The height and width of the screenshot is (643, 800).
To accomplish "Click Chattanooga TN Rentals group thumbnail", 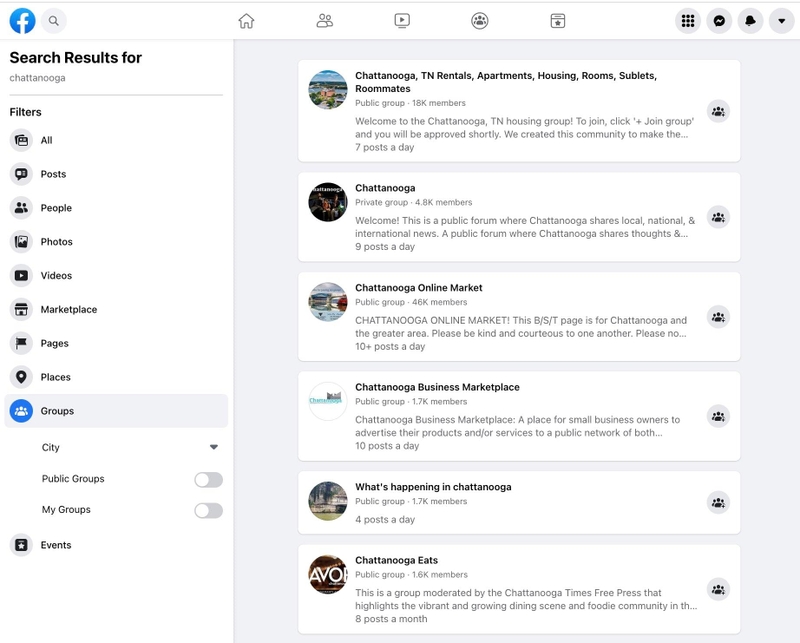I will pyautogui.click(x=328, y=89).
